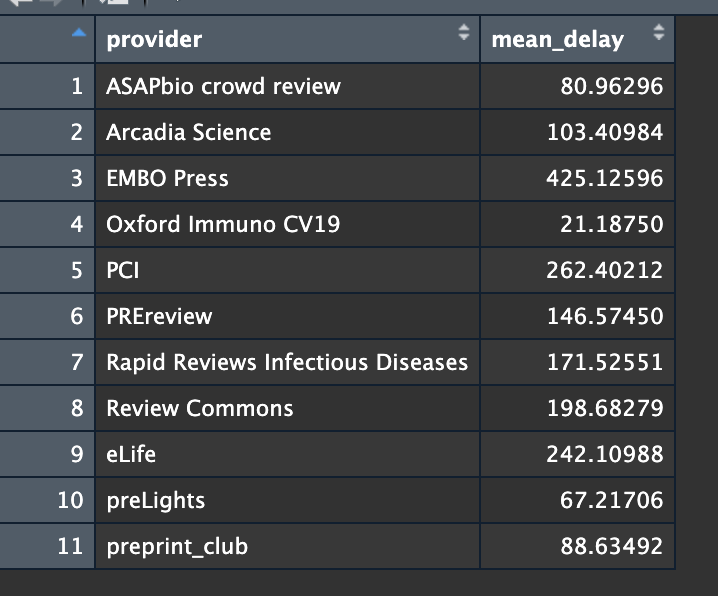Click the EMBO Press provider cell
Screen dimensions: 718x596
coord(167,178)
